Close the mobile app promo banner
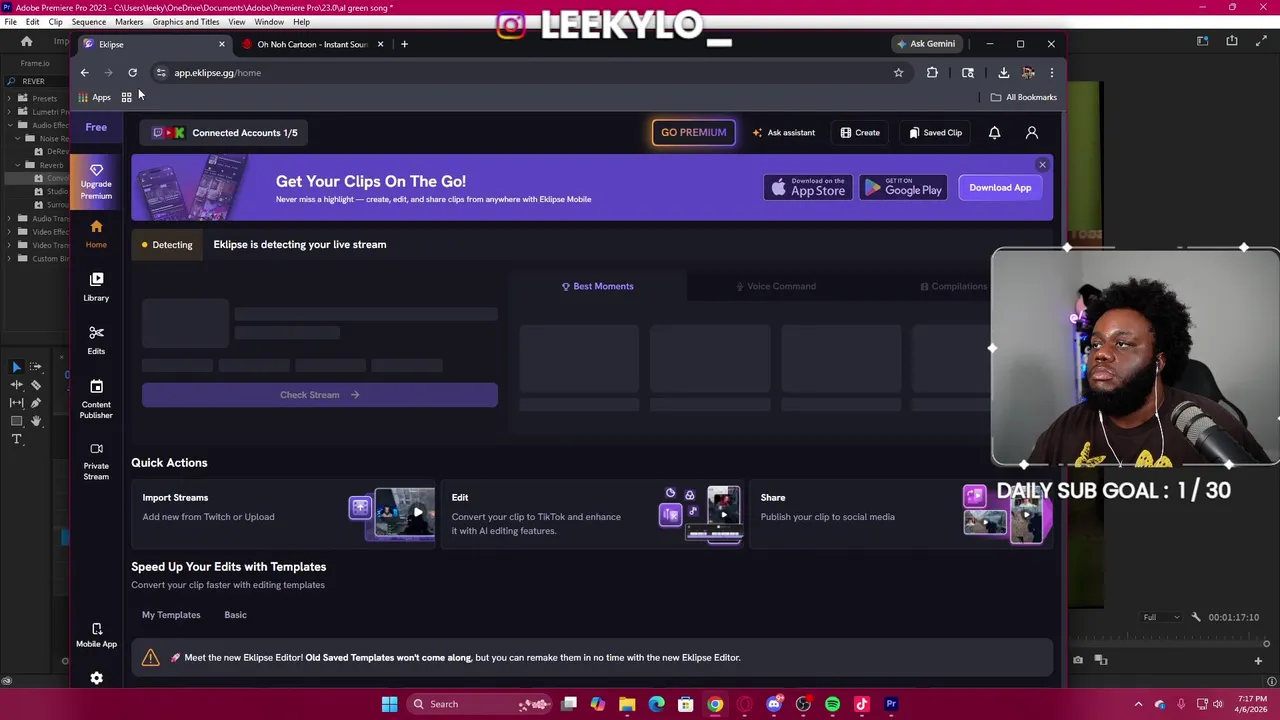1280x720 pixels. 1042,165
